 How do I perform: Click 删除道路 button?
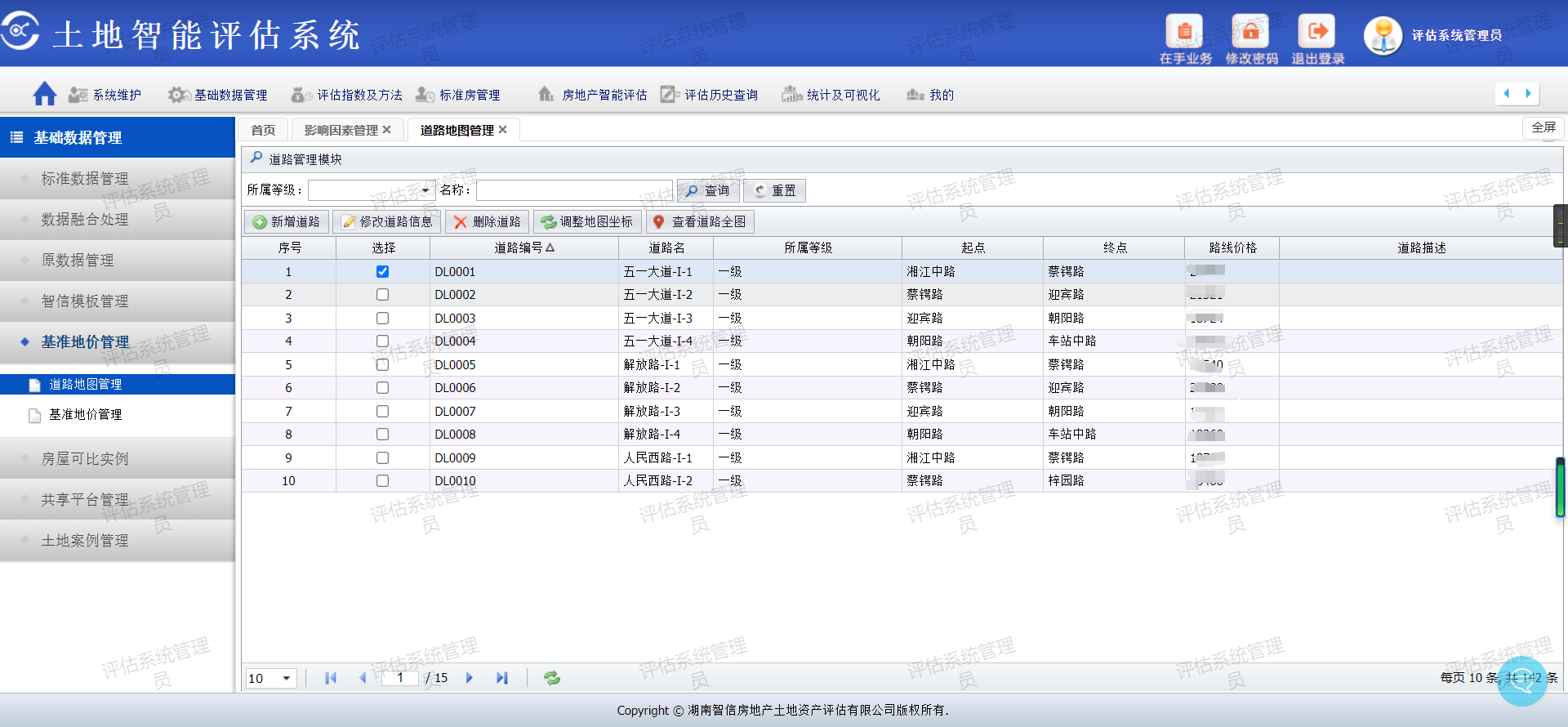pyautogui.click(x=488, y=222)
